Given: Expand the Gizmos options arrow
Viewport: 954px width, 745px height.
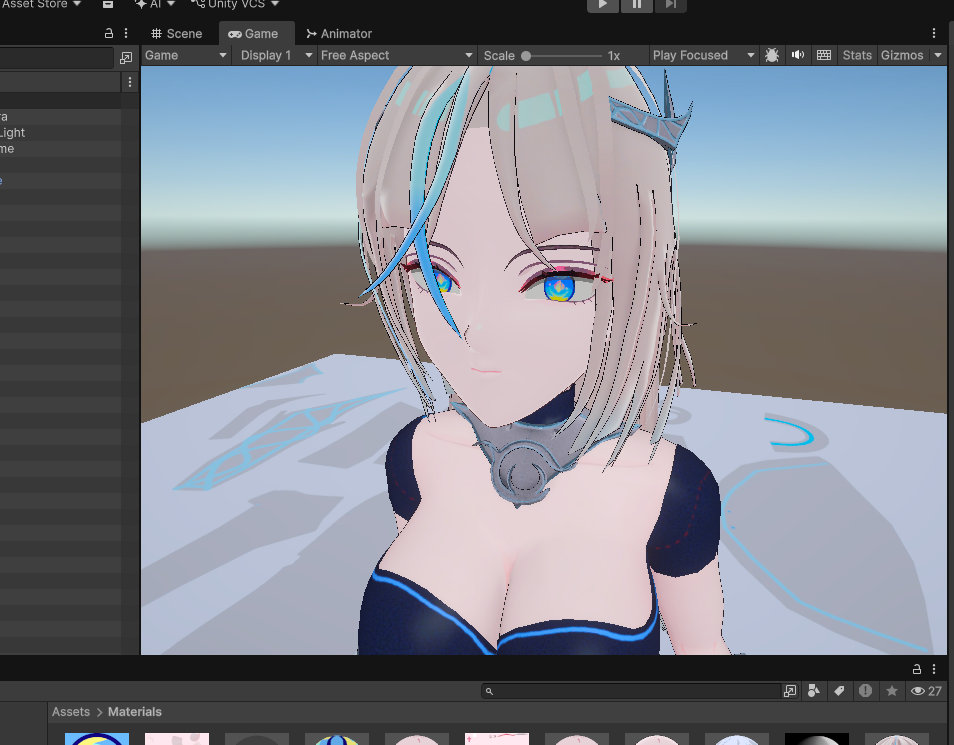Looking at the screenshot, I should click(938, 55).
